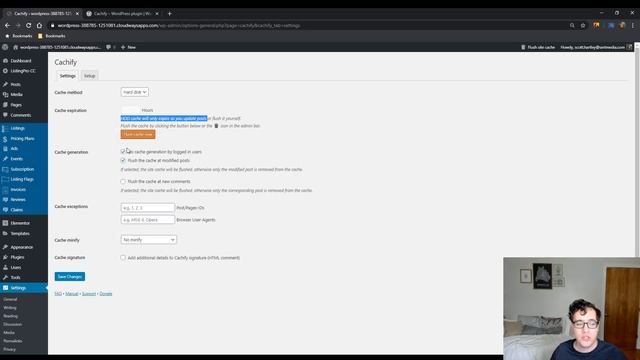Open Pricing Plans menu item

click(x=22, y=139)
